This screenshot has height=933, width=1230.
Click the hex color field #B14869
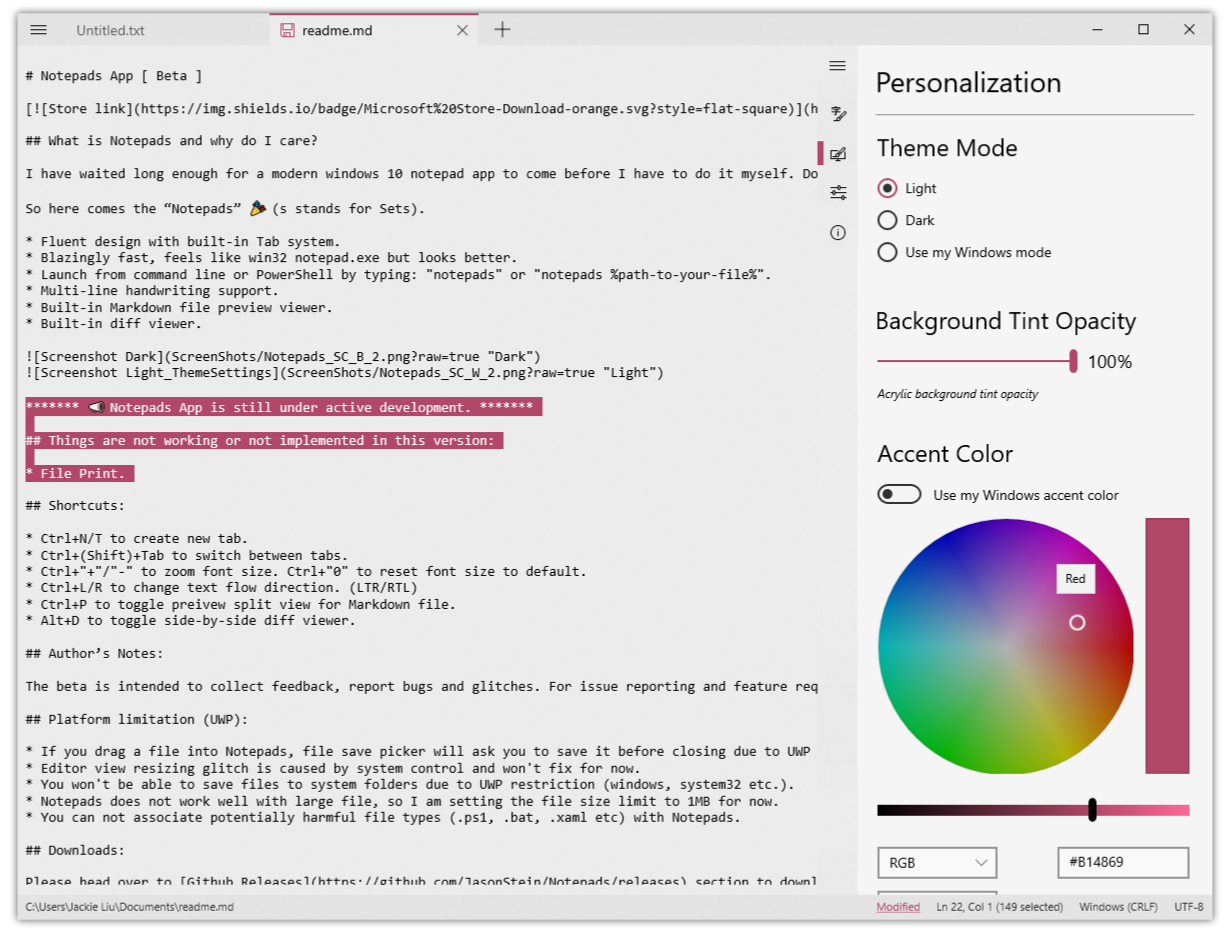[1123, 862]
